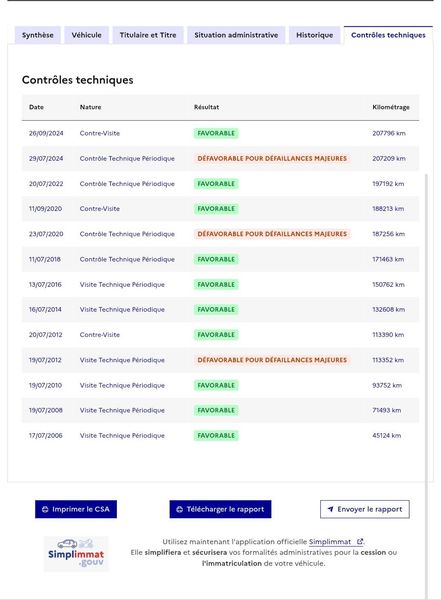Viewport: 441px width, 600px height.
Task: Click the external link icon after Simplimmat
Action: (359, 541)
